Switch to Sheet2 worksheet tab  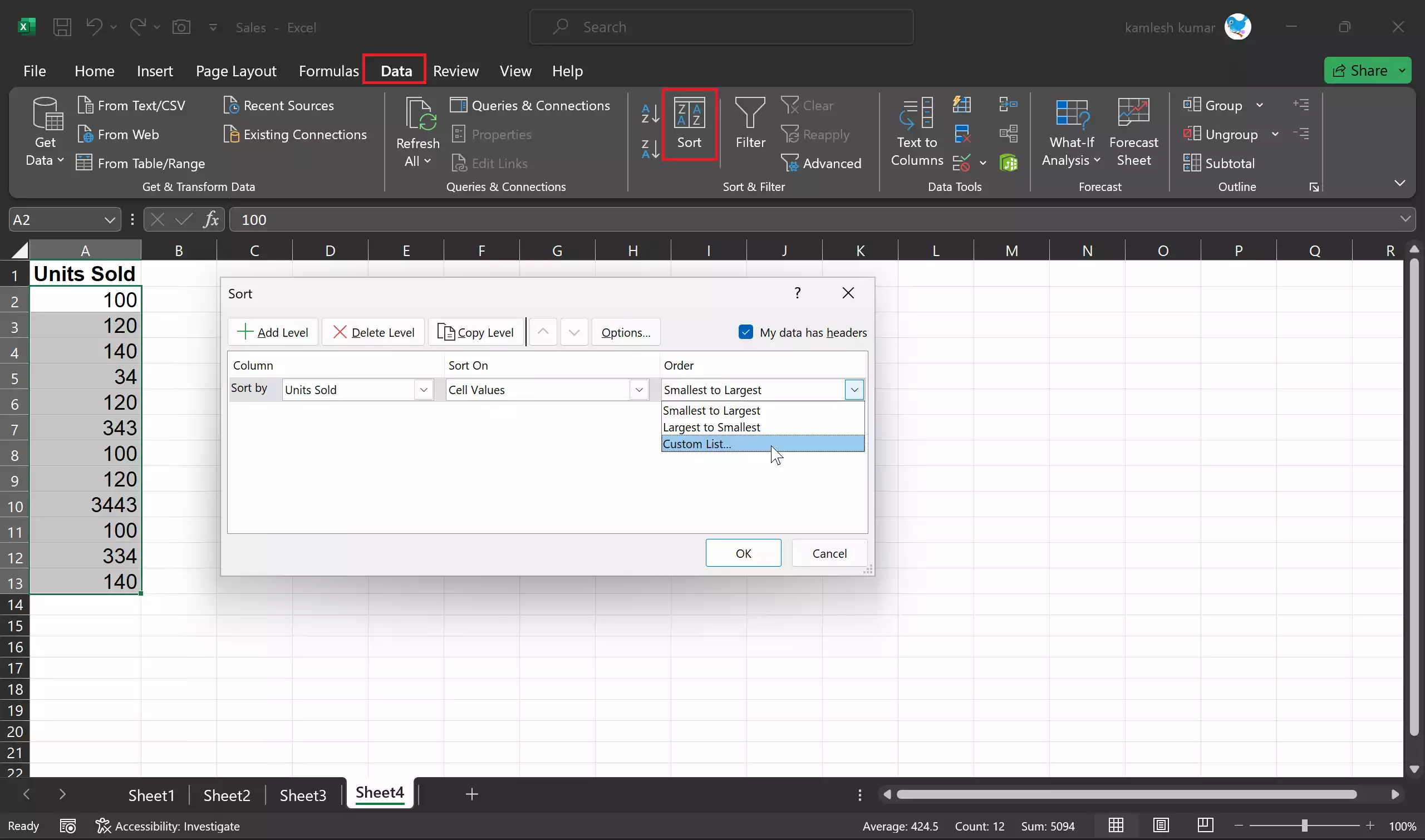coord(227,795)
